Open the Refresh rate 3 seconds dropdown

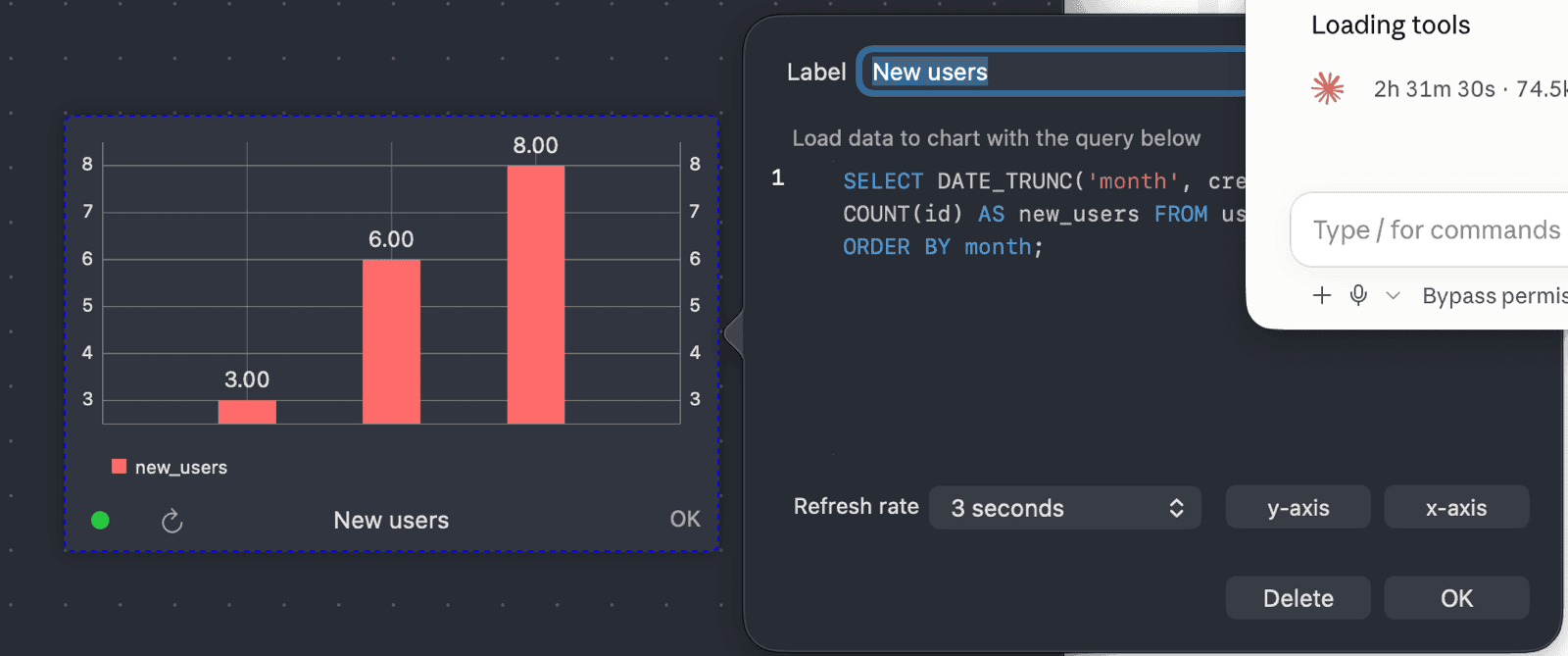click(1065, 508)
